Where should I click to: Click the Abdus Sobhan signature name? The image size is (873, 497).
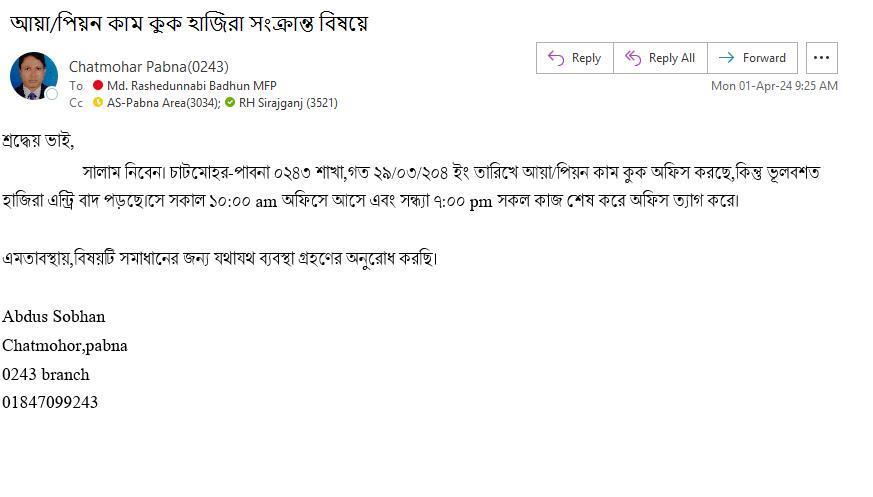click(x=53, y=316)
